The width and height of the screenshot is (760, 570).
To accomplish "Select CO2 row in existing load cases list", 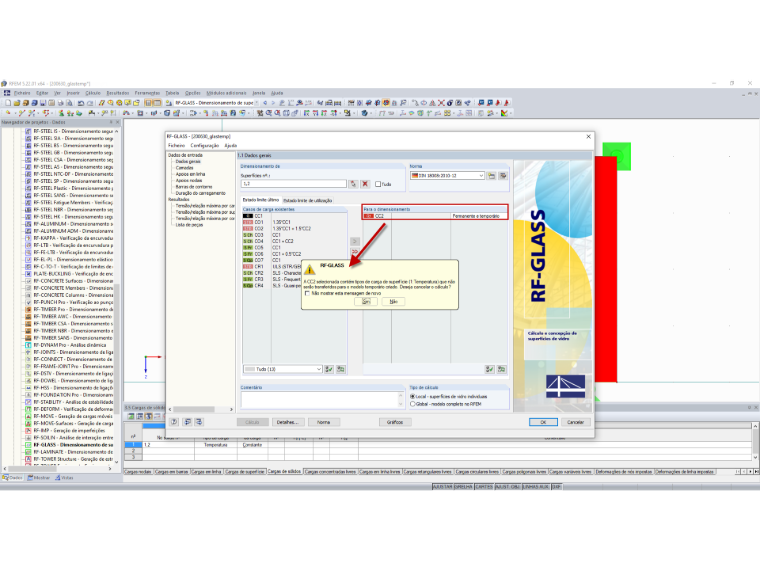I will (294, 228).
